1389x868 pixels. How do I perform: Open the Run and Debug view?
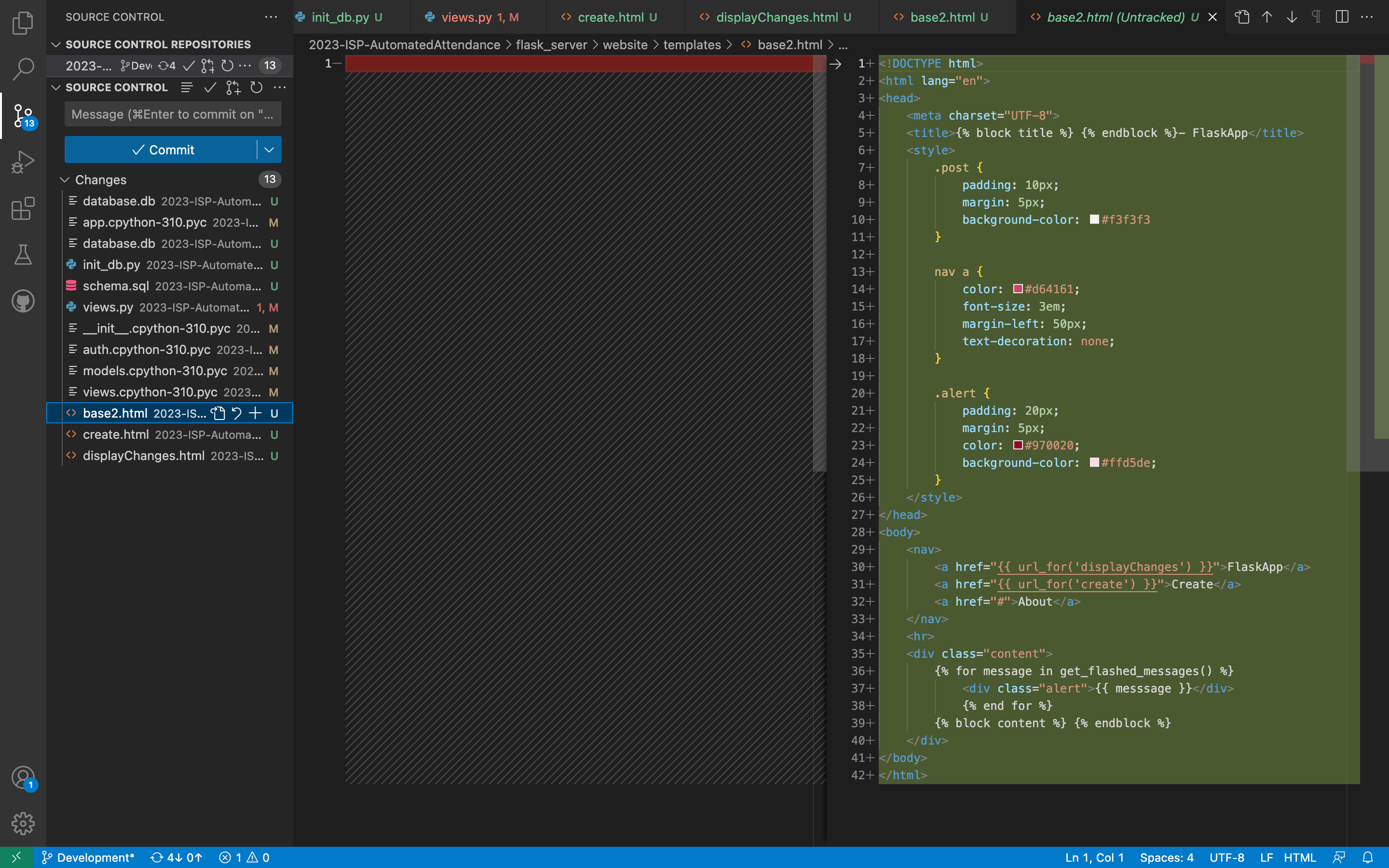(x=23, y=162)
